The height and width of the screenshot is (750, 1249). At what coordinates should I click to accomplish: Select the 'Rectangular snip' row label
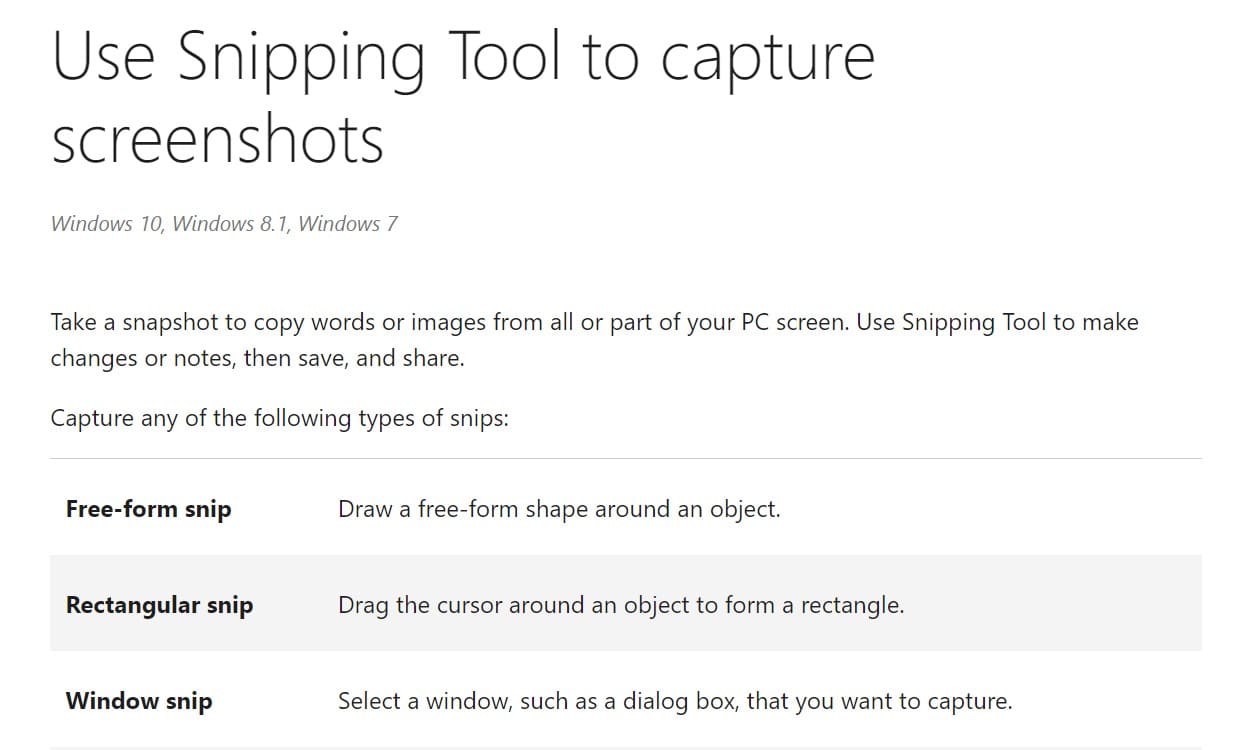tap(159, 605)
